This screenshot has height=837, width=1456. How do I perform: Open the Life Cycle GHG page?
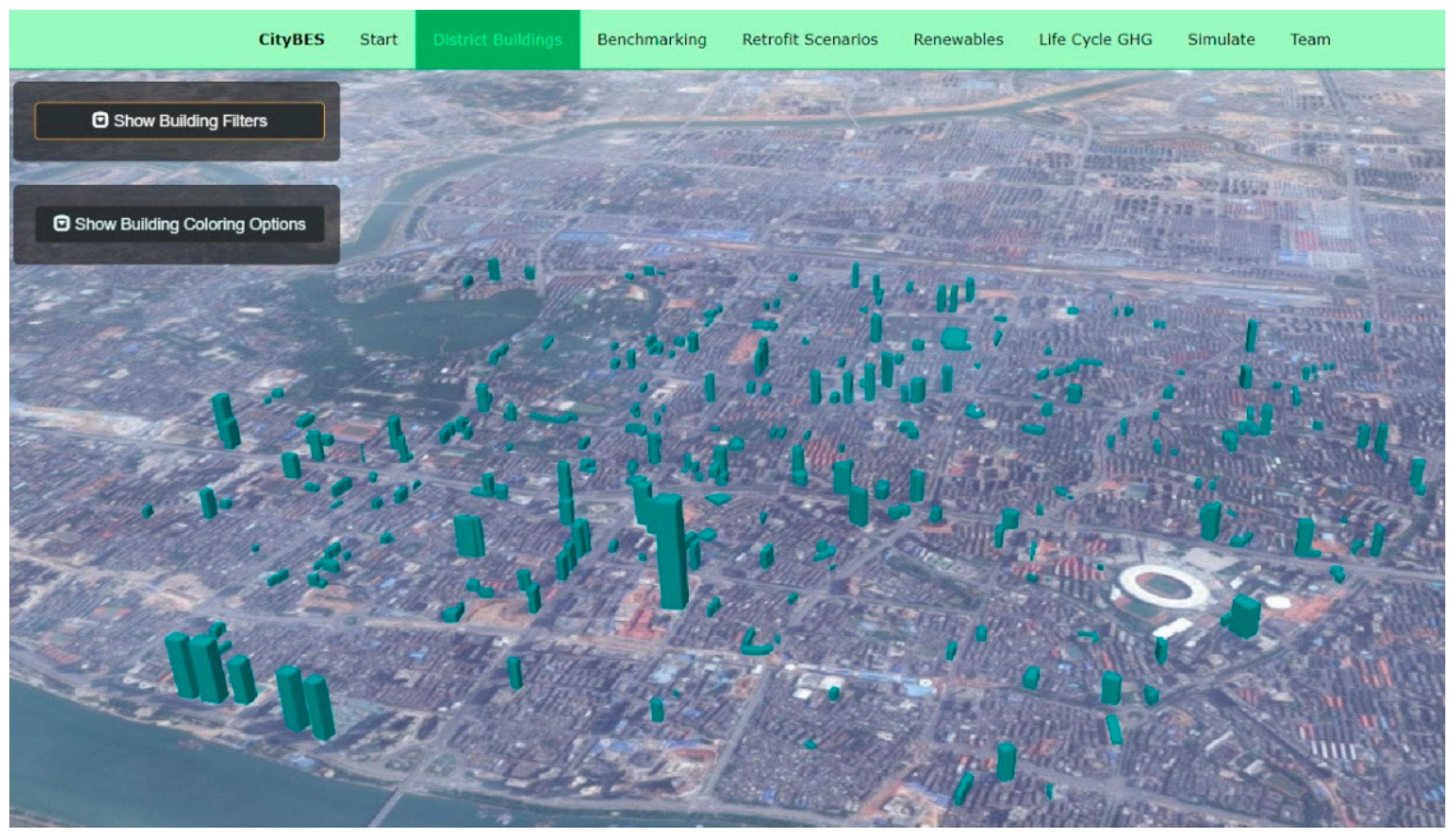tap(1095, 39)
